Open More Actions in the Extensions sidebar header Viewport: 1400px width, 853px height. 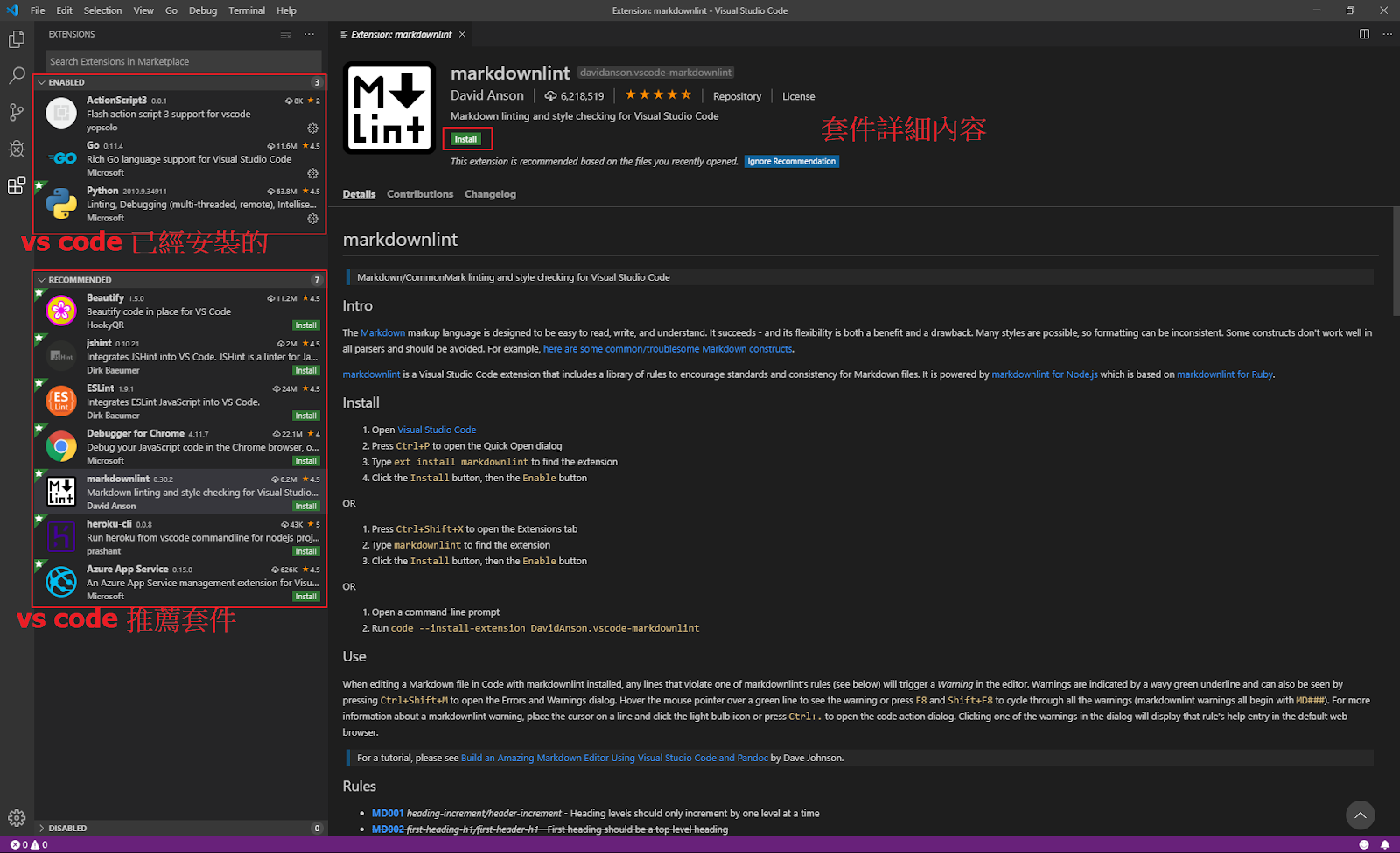309,34
